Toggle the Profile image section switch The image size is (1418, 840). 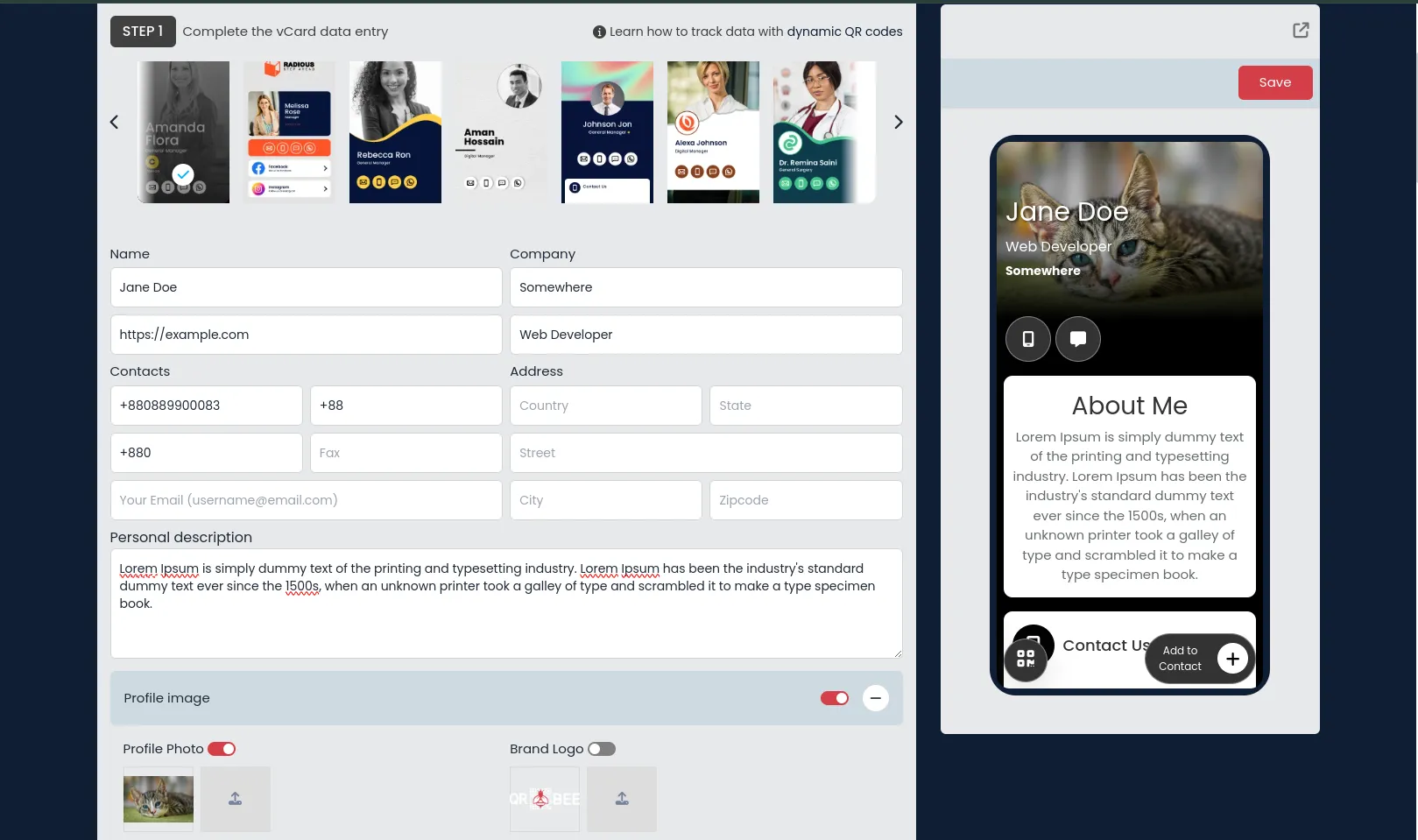coord(834,698)
